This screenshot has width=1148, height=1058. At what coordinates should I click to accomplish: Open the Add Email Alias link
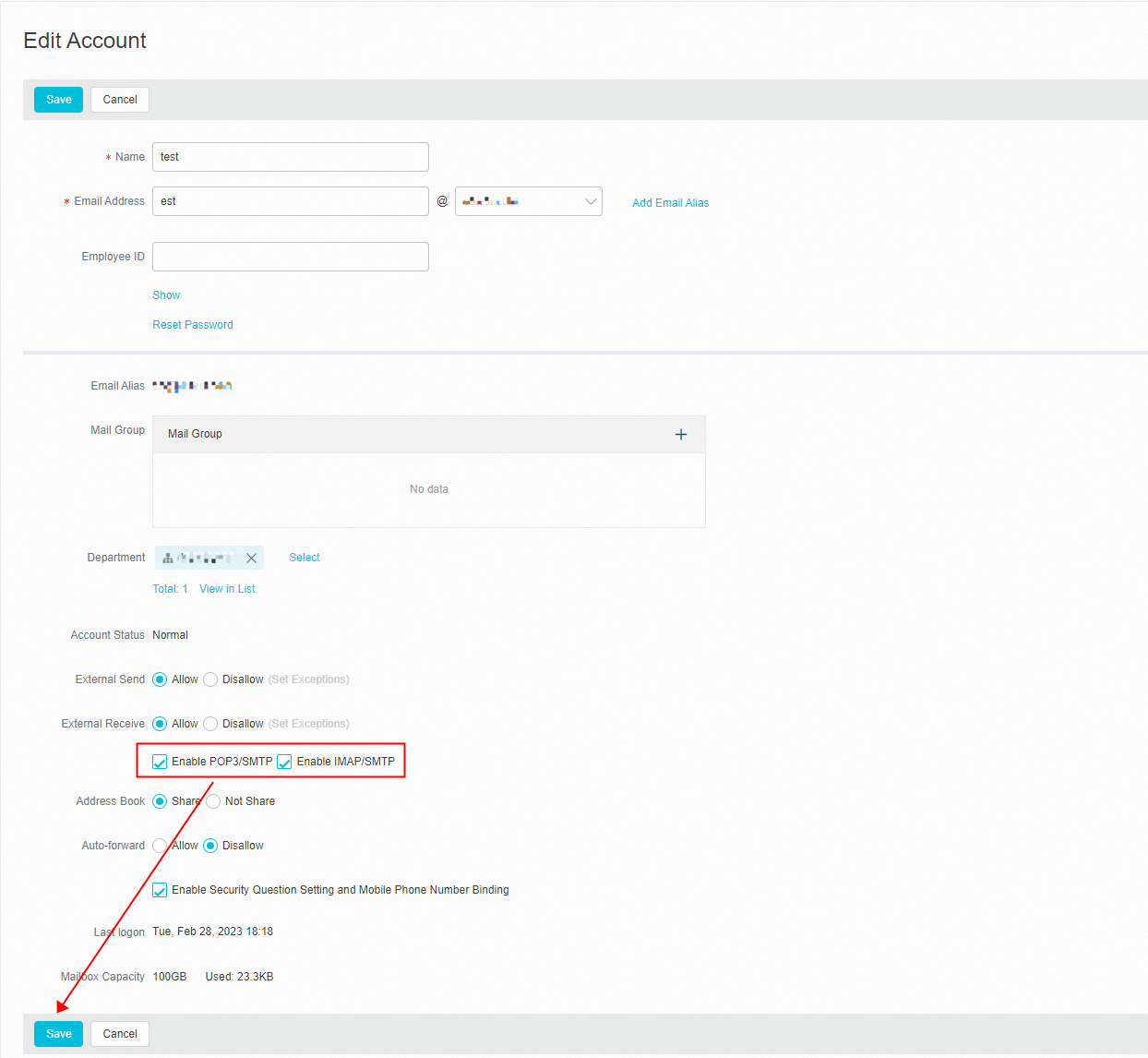pyautogui.click(x=671, y=203)
